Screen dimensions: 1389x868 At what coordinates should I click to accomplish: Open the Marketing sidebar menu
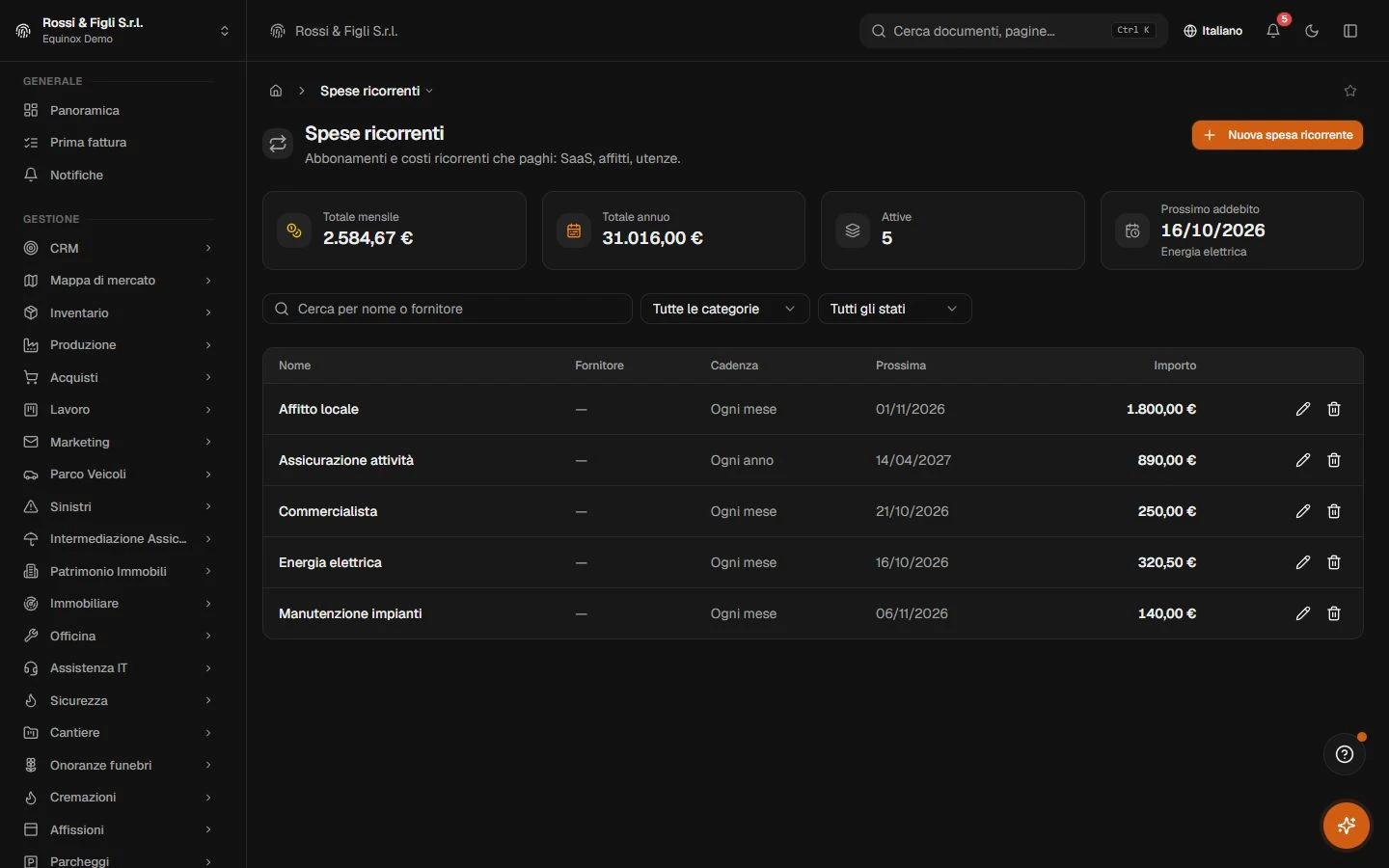pyautogui.click(x=118, y=442)
